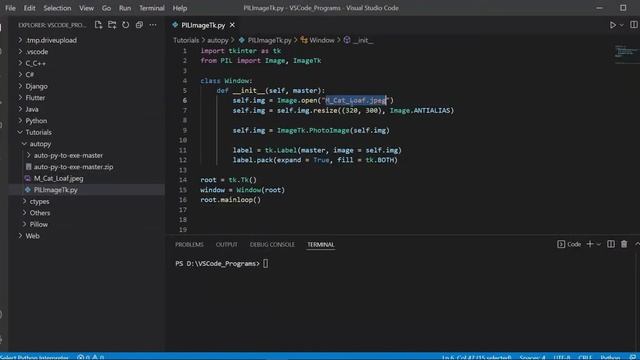
Task: Click the New Folder icon in Explorer header
Action: pos(112,25)
